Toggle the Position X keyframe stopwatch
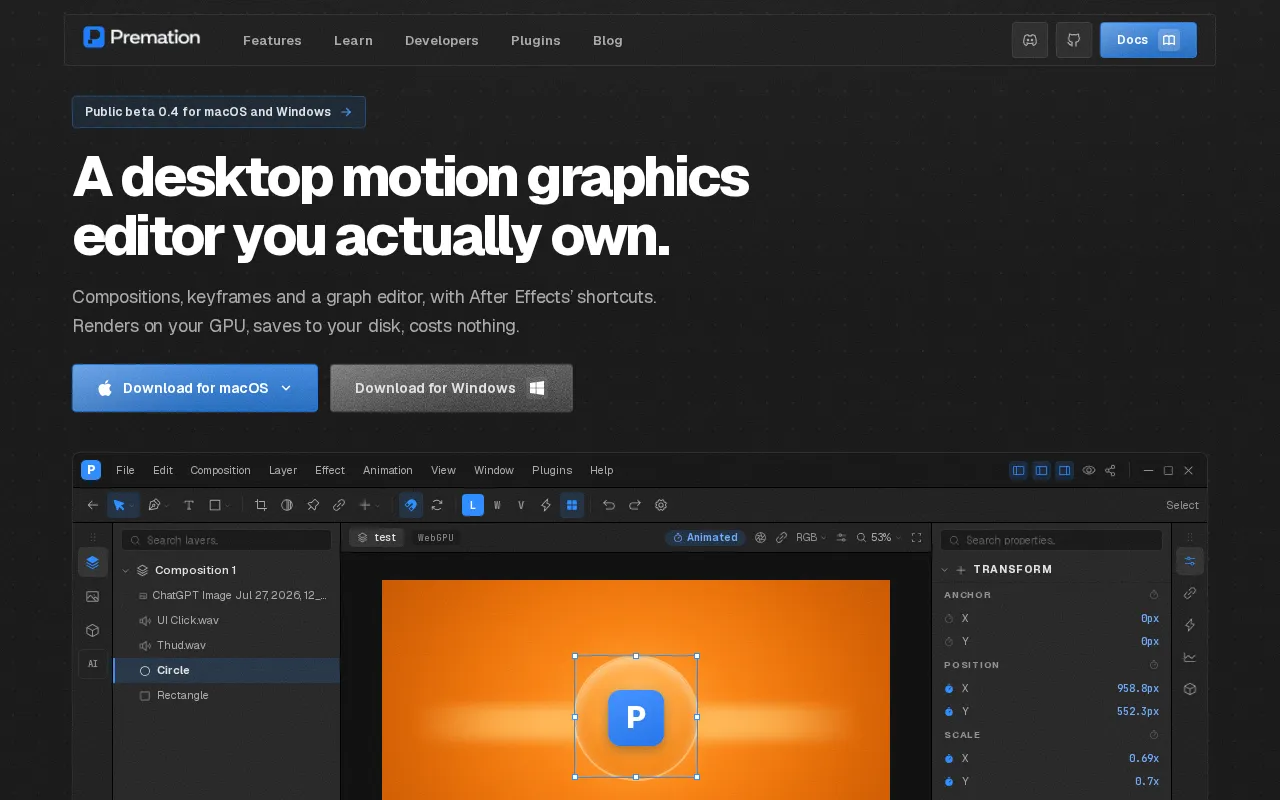 pos(949,688)
